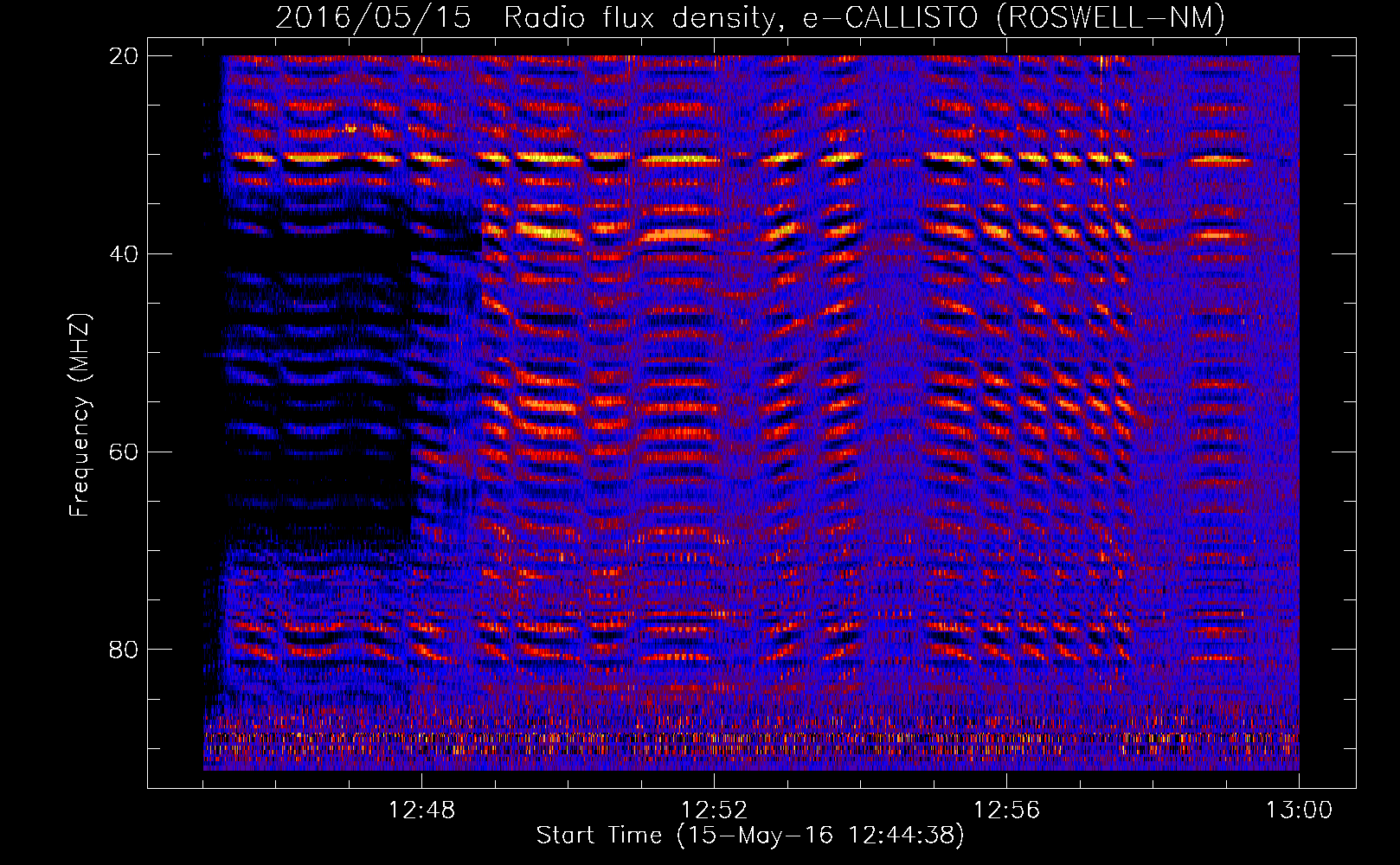The width and height of the screenshot is (1400, 865).
Task: Click the '12:52' time tick label
Action: (x=714, y=811)
